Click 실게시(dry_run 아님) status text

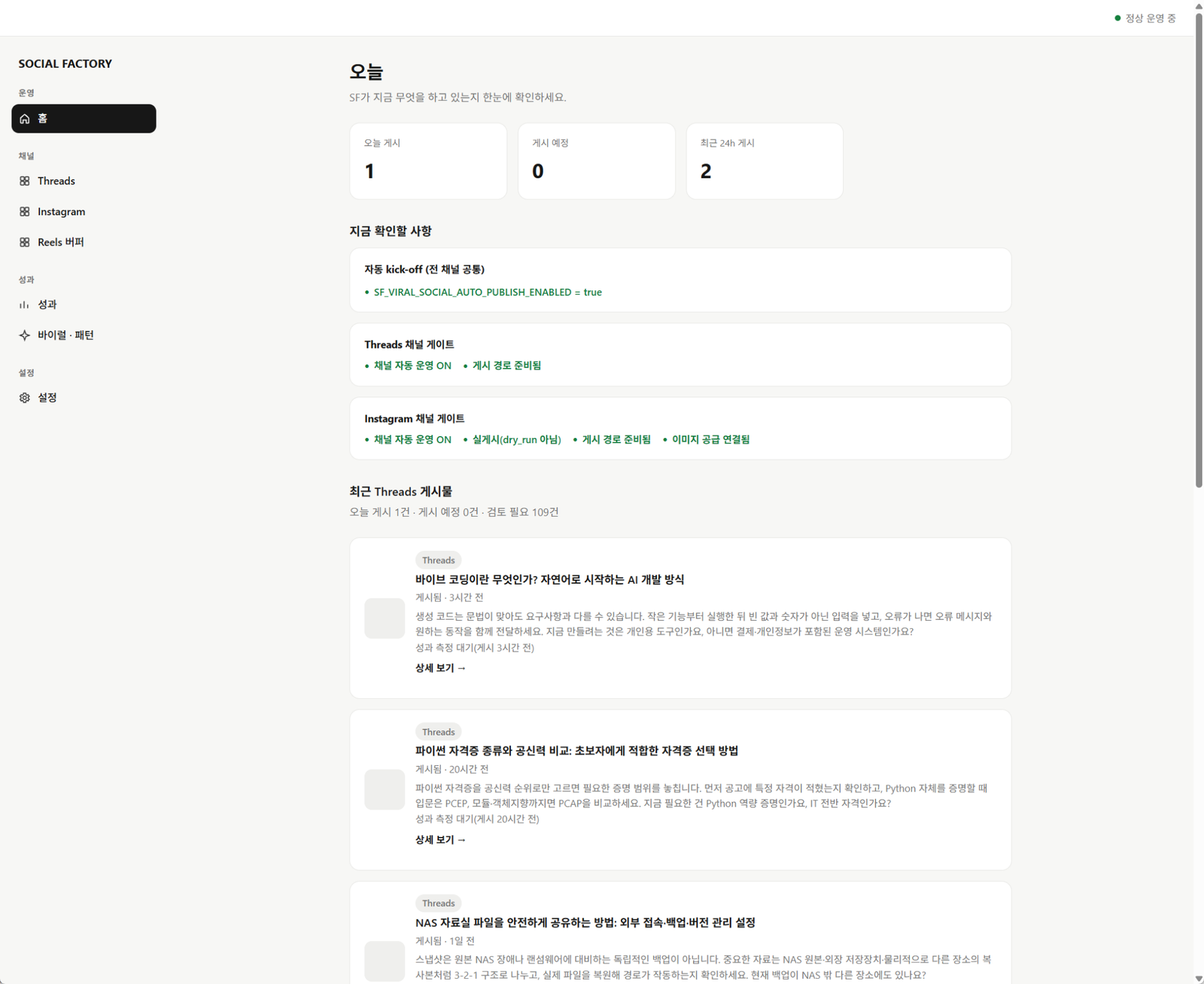pyautogui.click(x=517, y=439)
